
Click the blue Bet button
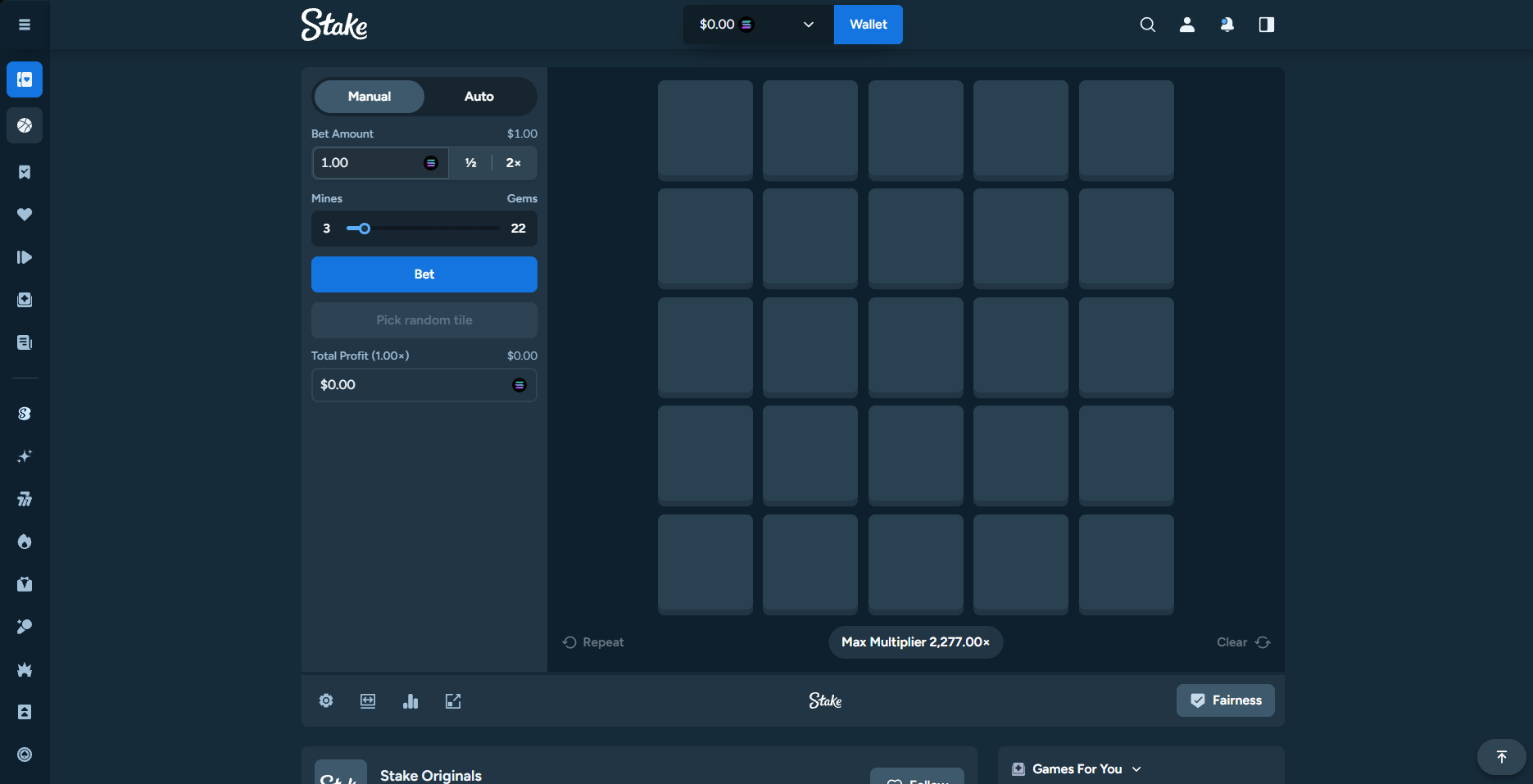click(424, 274)
